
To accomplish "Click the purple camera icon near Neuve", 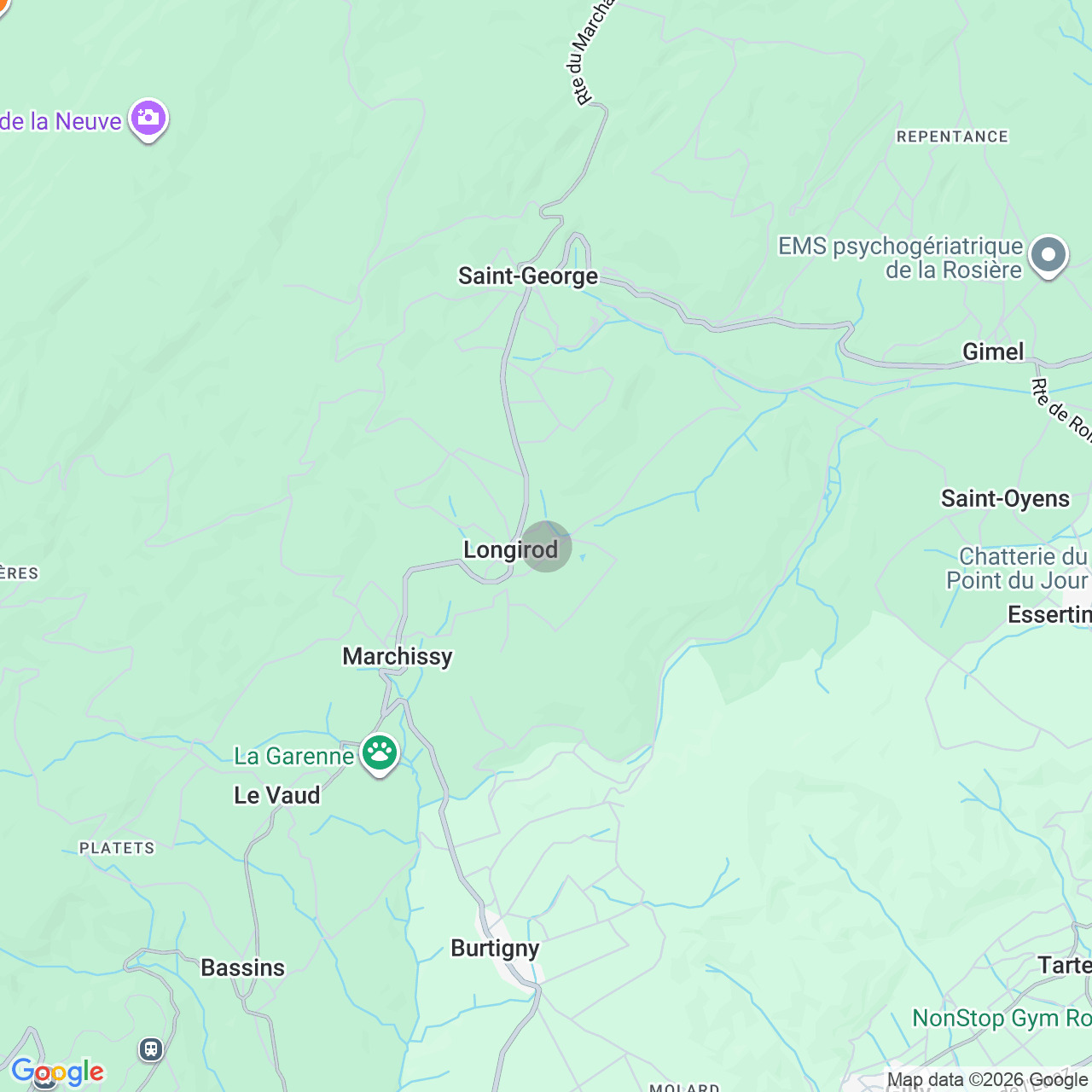I will tap(148, 119).
